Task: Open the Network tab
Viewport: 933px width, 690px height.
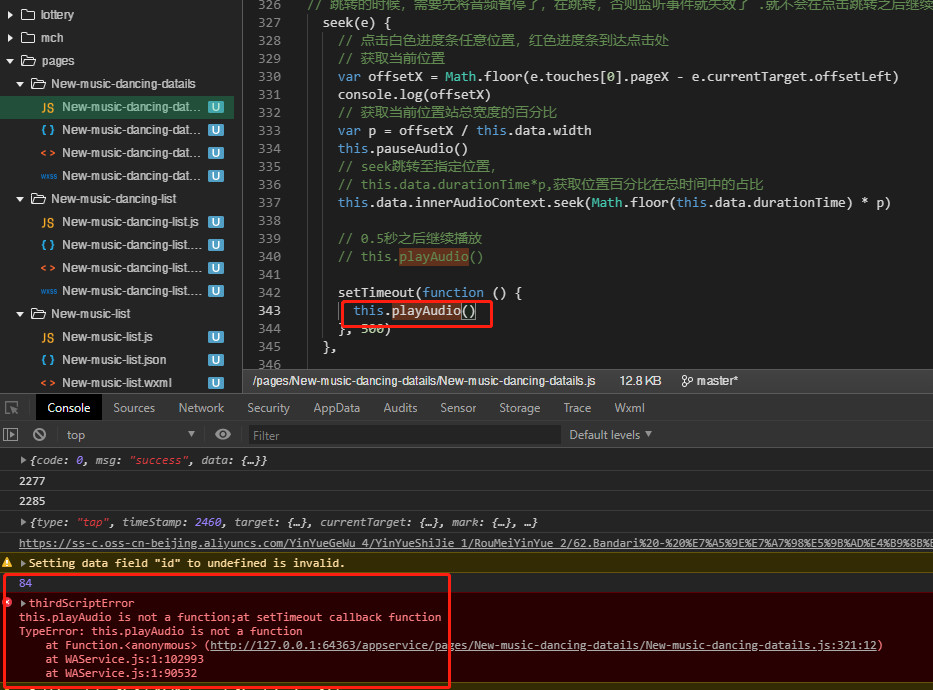Action: point(201,408)
